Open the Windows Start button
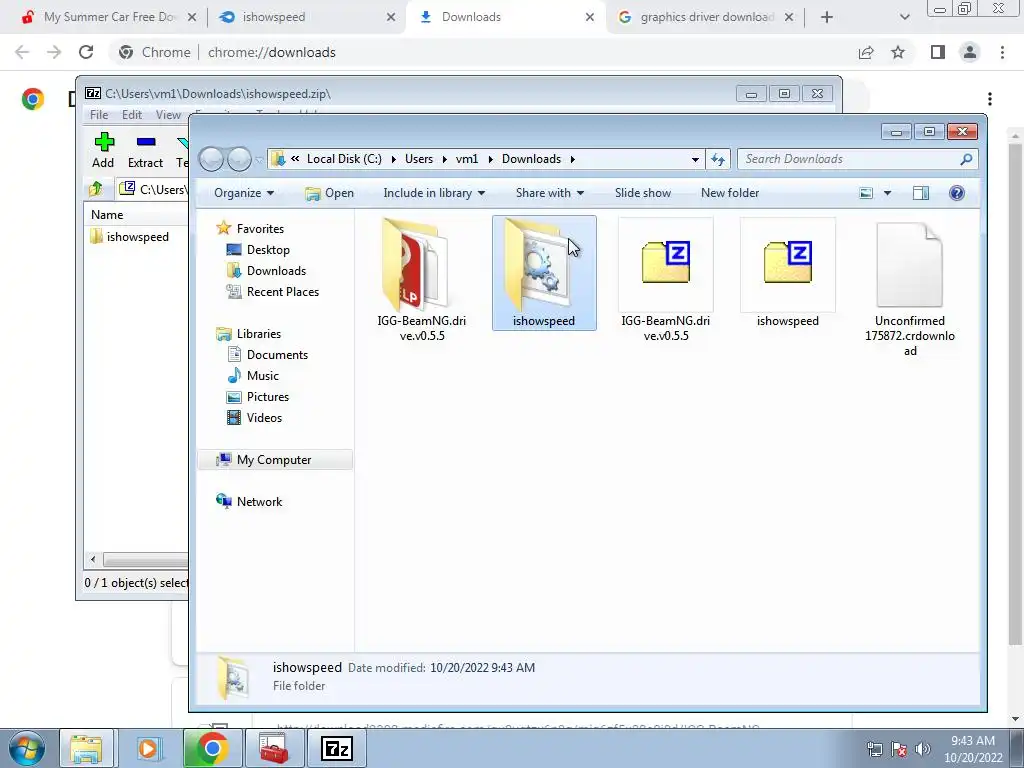The image size is (1024, 768). pyautogui.click(x=26, y=748)
